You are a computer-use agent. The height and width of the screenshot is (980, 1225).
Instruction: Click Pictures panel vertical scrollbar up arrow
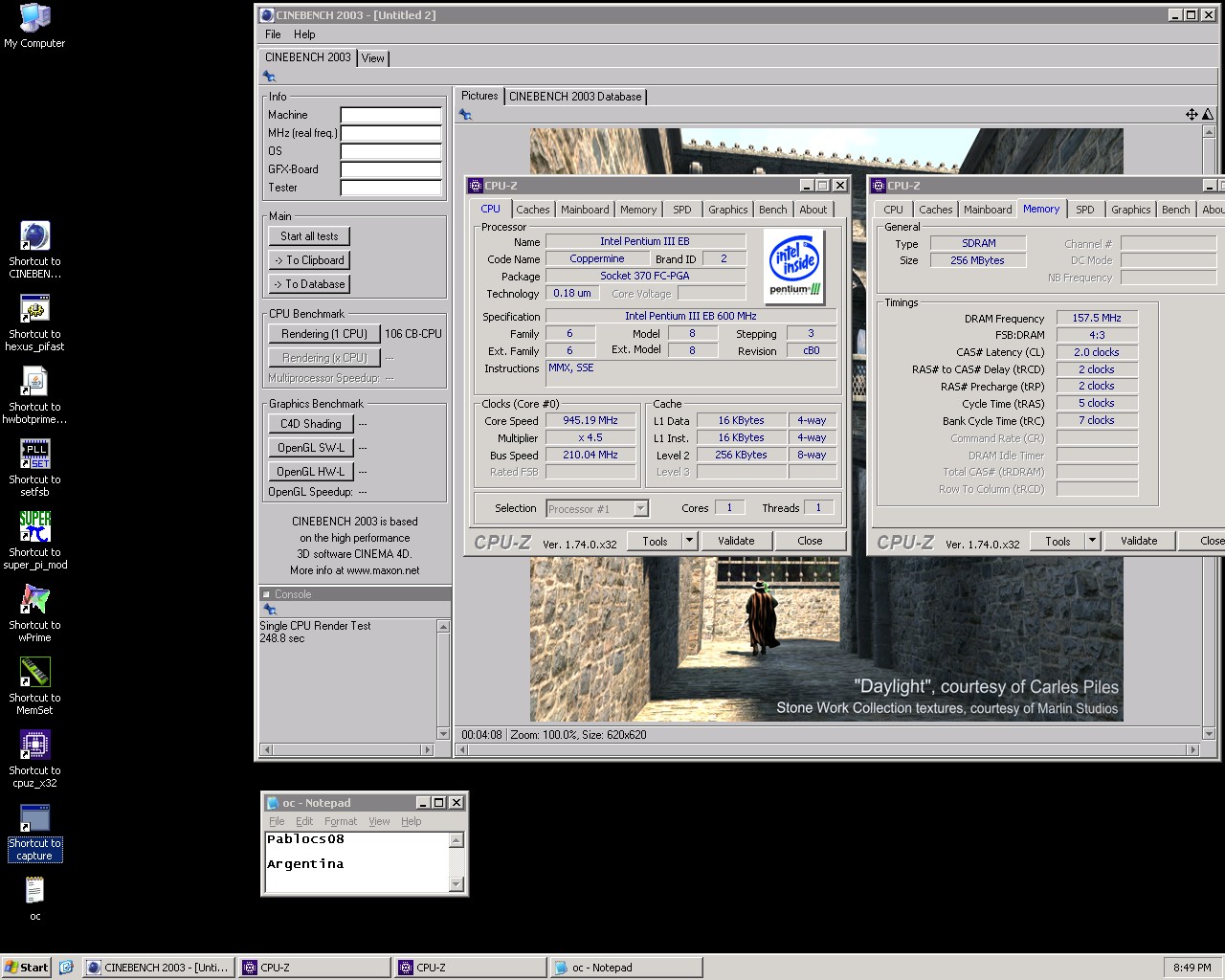coord(1209,132)
